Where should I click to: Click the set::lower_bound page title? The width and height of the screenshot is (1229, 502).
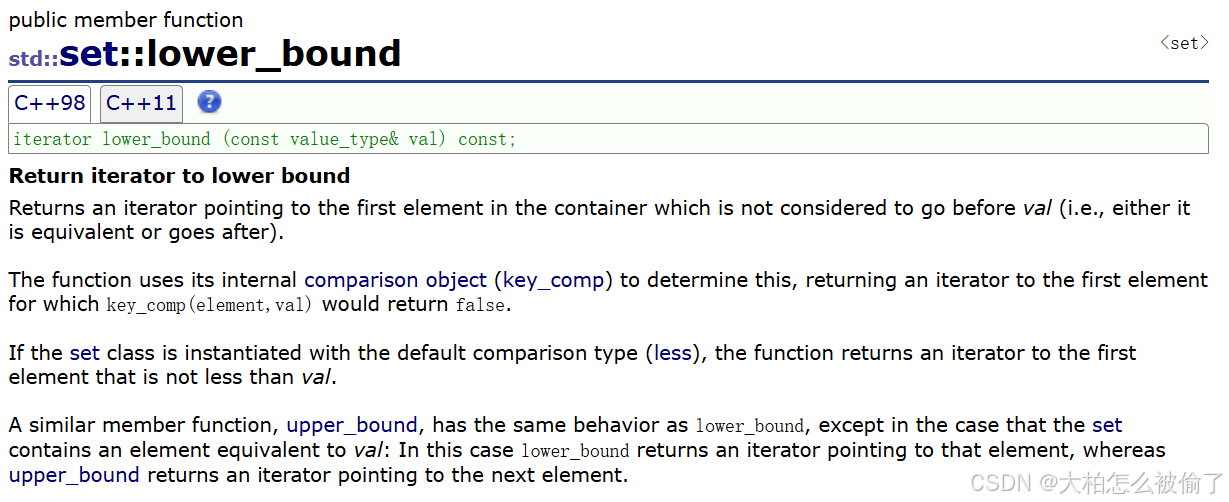(x=230, y=53)
